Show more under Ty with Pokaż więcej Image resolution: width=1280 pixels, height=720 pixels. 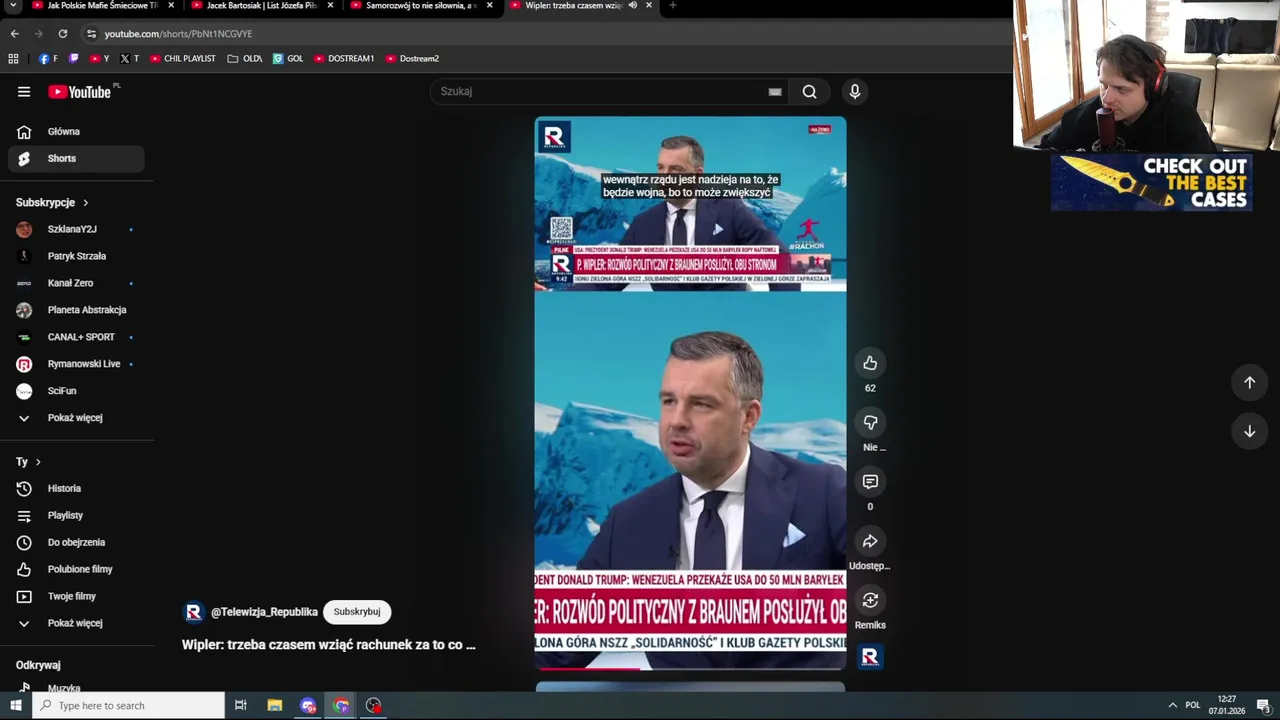76,623
